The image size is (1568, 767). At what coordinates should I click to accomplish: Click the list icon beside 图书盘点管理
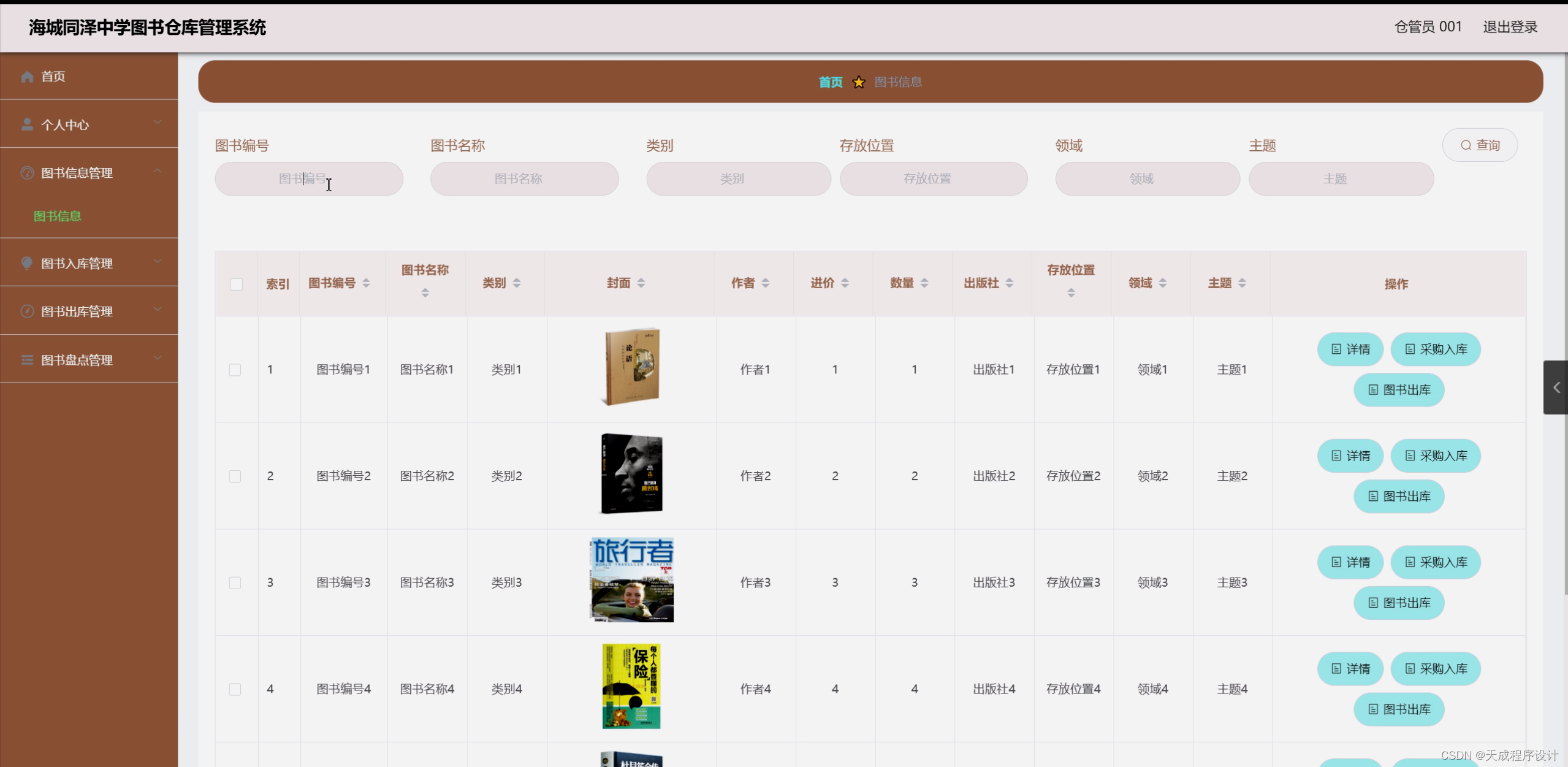click(27, 360)
